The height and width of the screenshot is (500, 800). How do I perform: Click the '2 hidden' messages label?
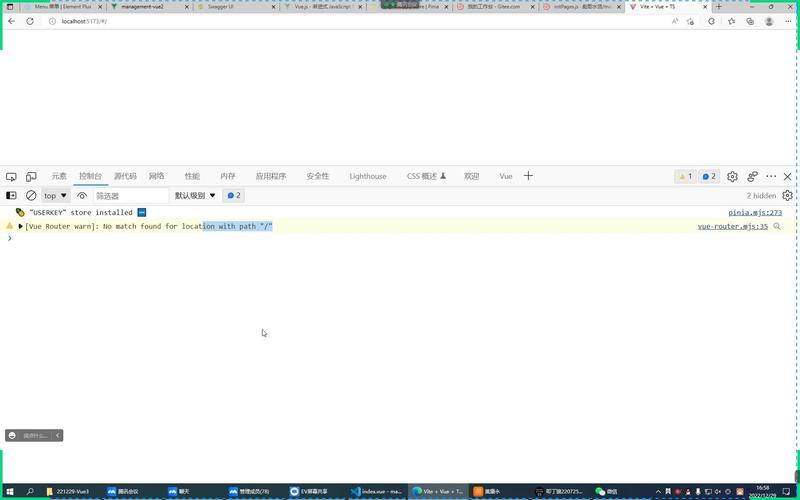click(x=761, y=195)
